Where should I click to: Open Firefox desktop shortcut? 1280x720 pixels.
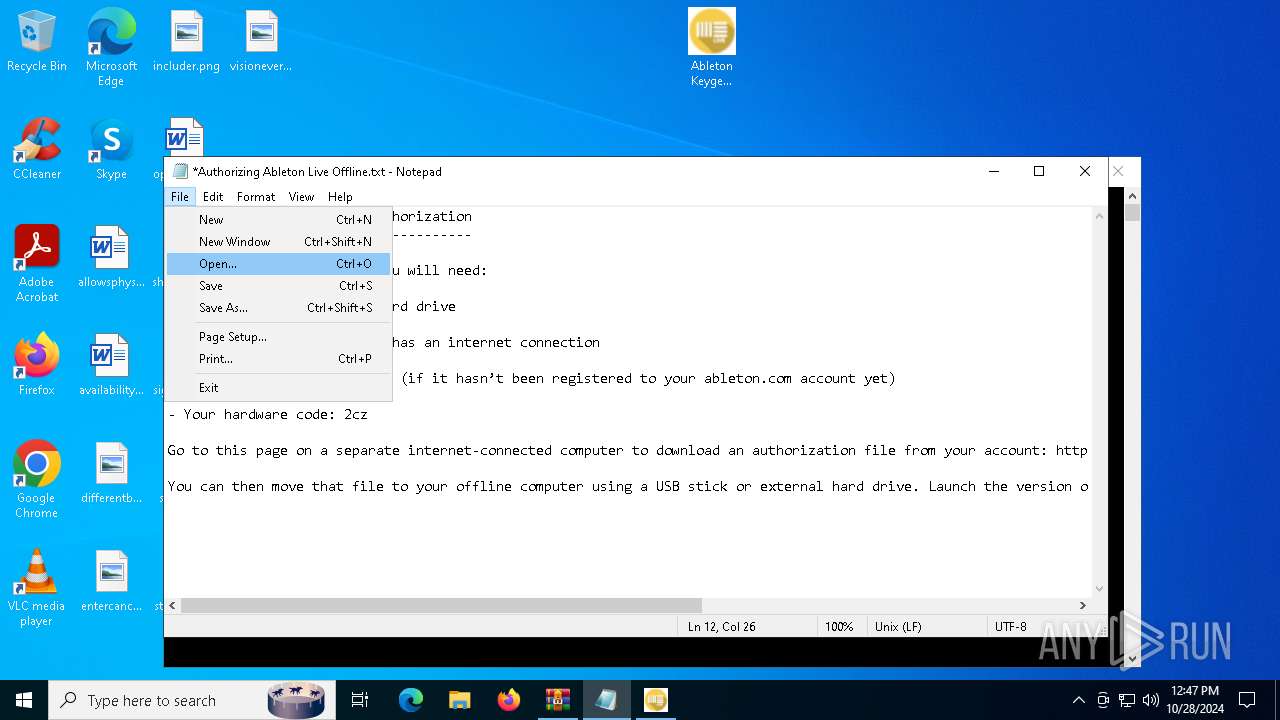[37, 366]
